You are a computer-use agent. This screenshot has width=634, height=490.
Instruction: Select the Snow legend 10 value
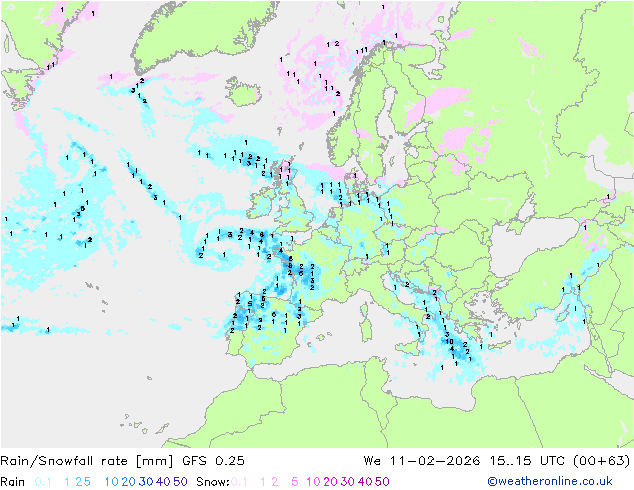pyautogui.click(x=313, y=482)
